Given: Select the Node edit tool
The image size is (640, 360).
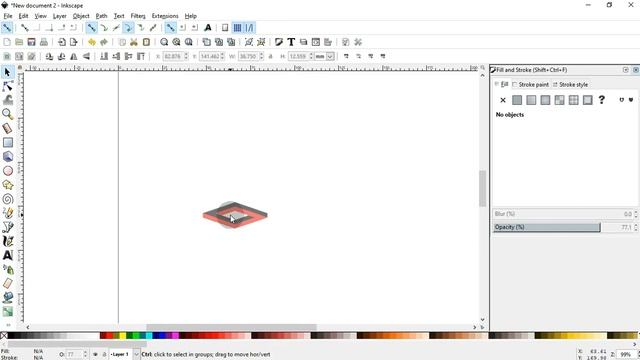Looking at the screenshot, I should (7, 86).
